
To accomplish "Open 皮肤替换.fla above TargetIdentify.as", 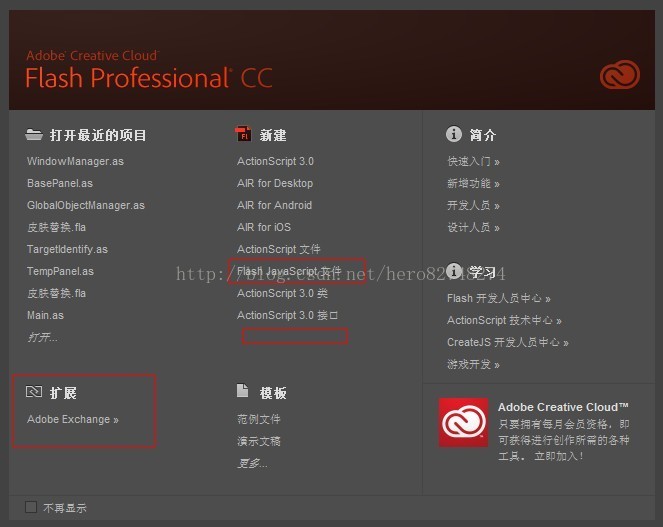I will (56, 227).
